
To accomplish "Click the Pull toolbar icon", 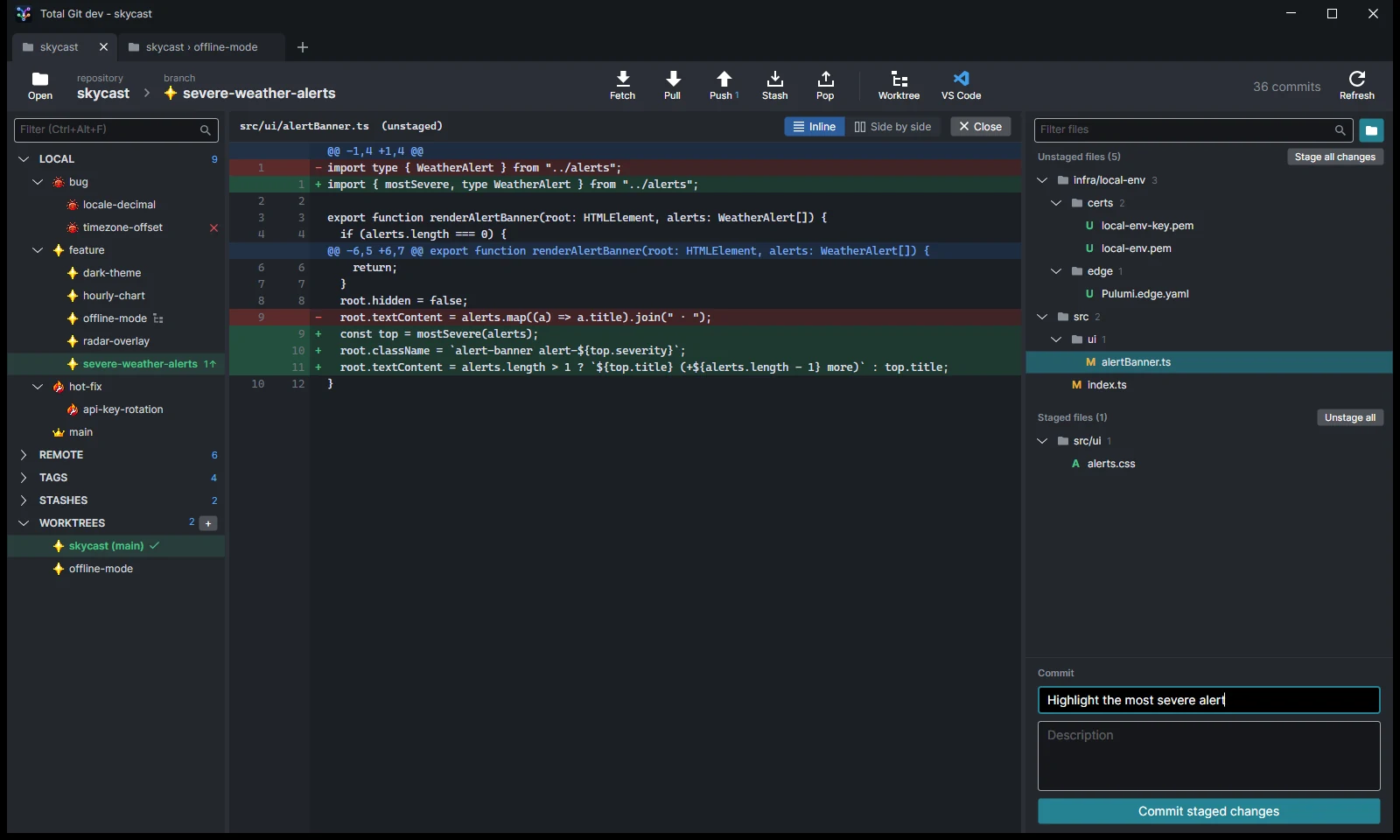I will point(672,85).
